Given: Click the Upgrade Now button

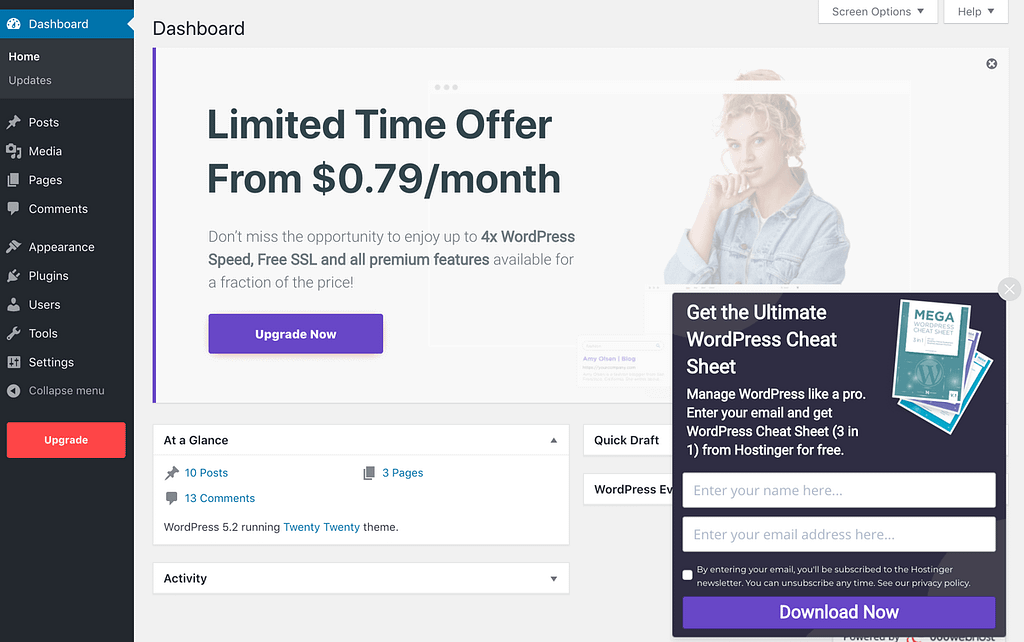Looking at the screenshot, I should (x=295, y=333).
